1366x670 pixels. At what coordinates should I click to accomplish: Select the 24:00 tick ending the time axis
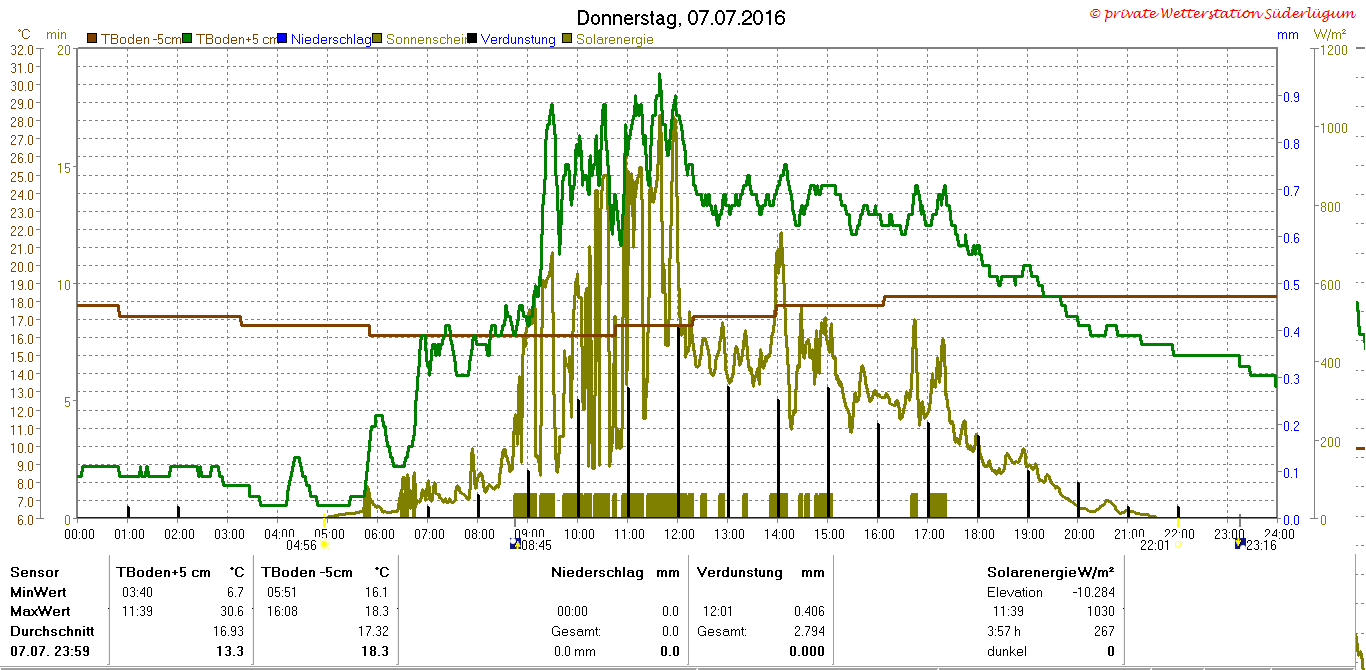click(1277, 533)
